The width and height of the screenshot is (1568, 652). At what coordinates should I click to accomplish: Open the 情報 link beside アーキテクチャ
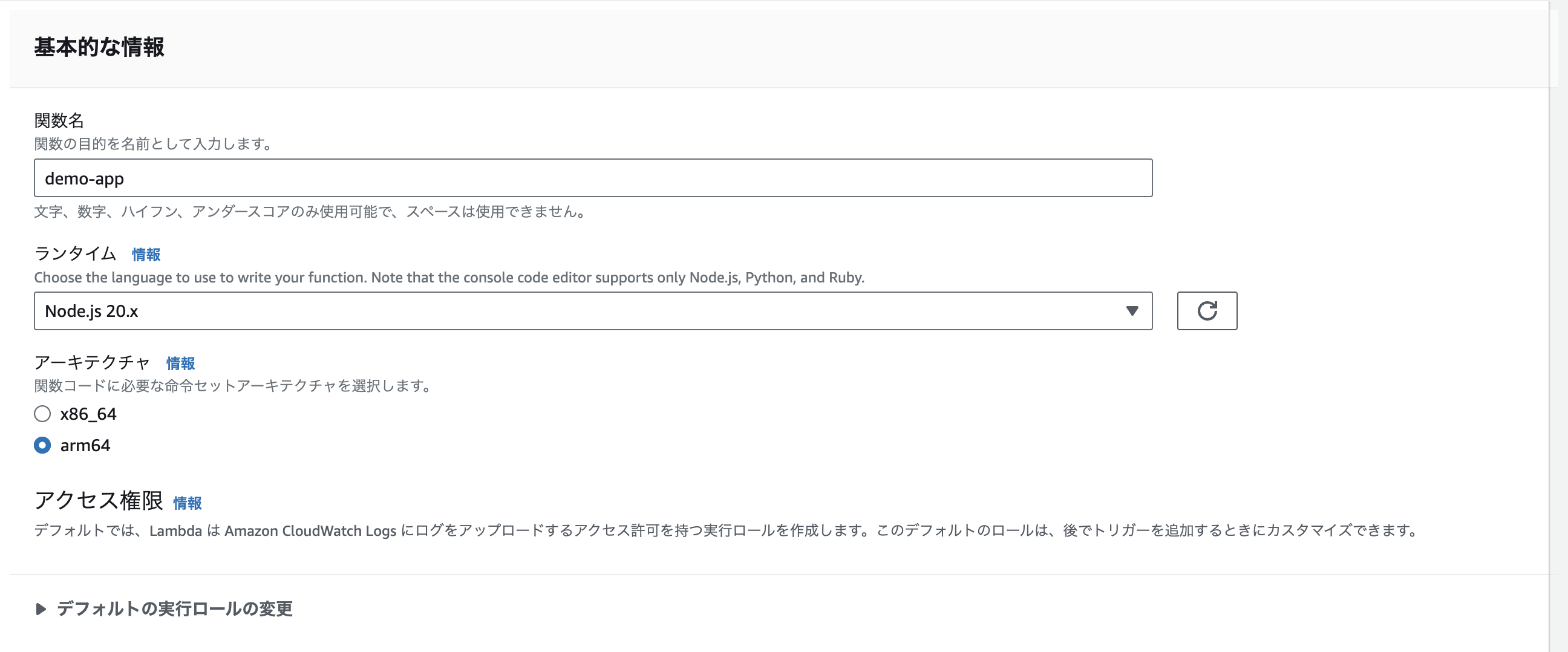[180, 363]
